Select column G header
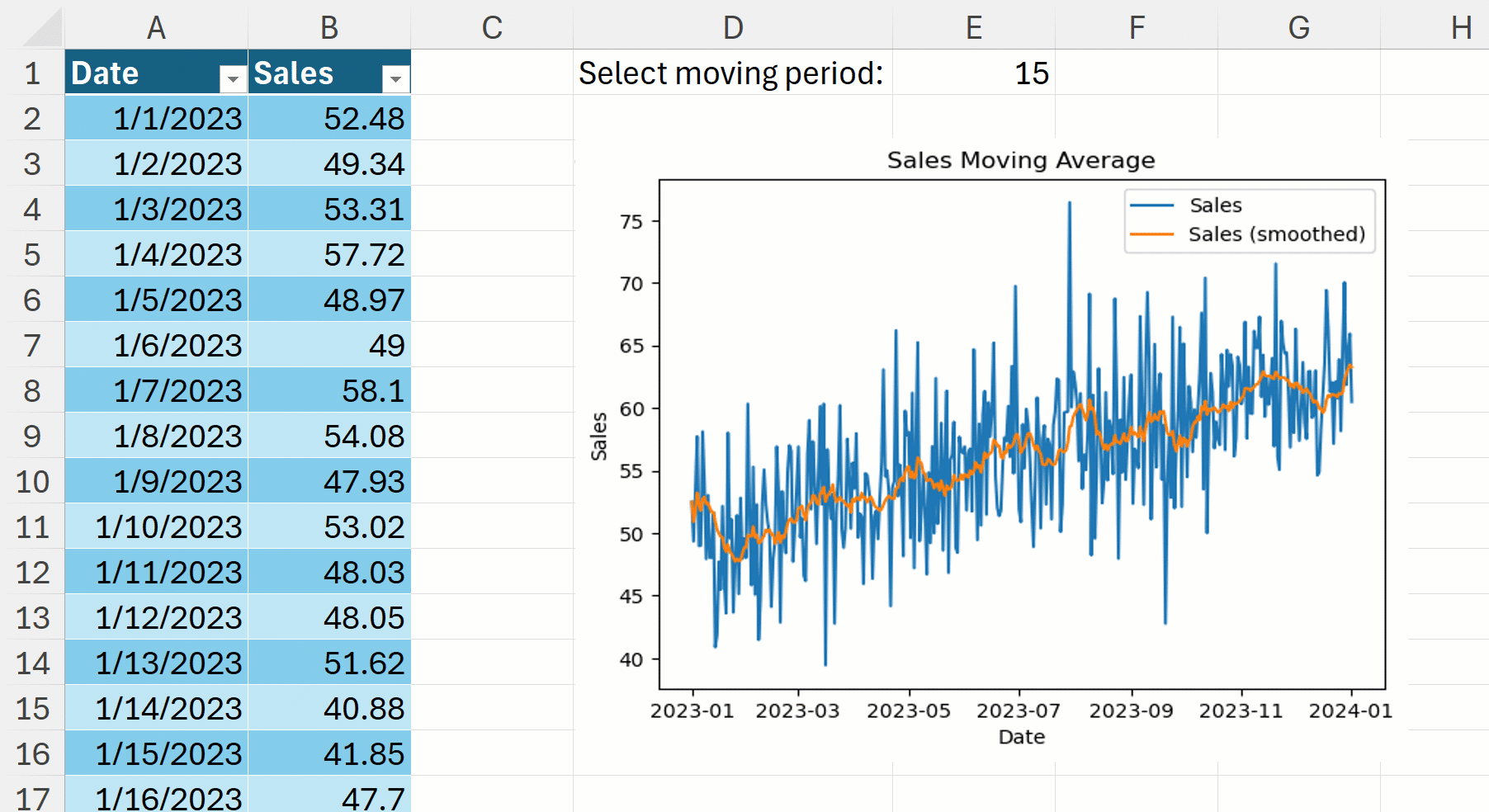1489x812 pixels. coord(1298,28)
